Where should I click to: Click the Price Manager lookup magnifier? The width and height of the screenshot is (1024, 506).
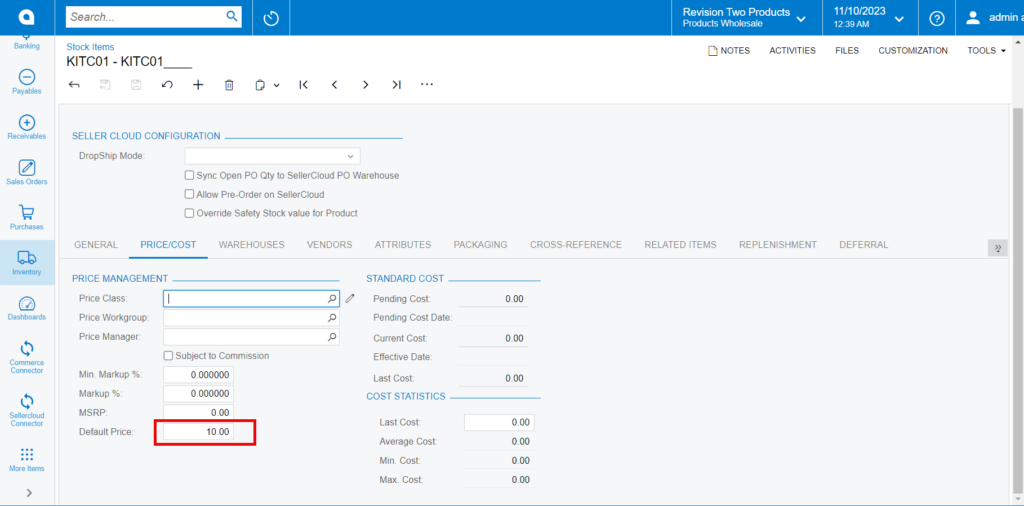coord(332,337)
